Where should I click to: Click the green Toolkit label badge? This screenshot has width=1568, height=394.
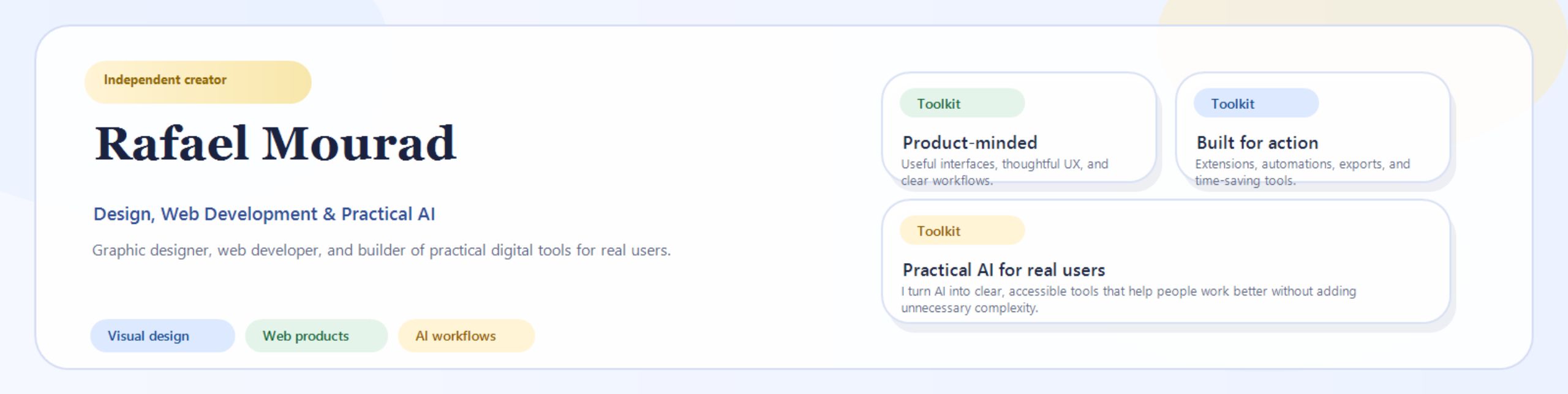click(x=962, y=103)
